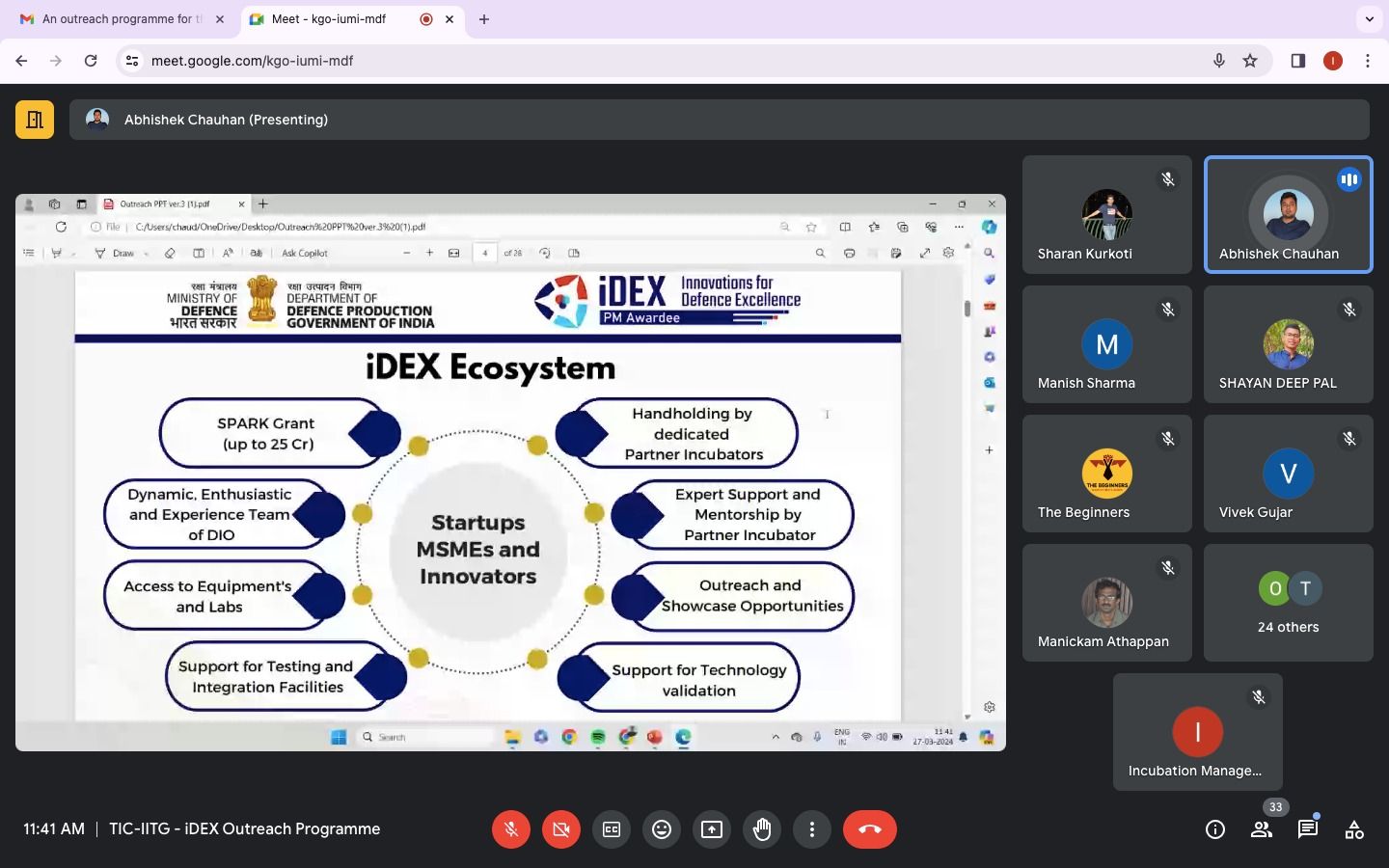Click the page number field in the shared PDF
Screen dimensions: 1389x868
point(484,254)
